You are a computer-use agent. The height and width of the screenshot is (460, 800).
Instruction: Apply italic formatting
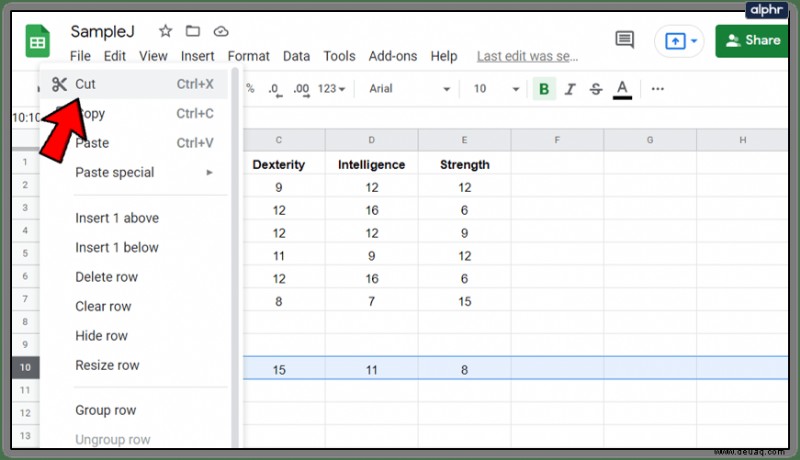(570, 89)
